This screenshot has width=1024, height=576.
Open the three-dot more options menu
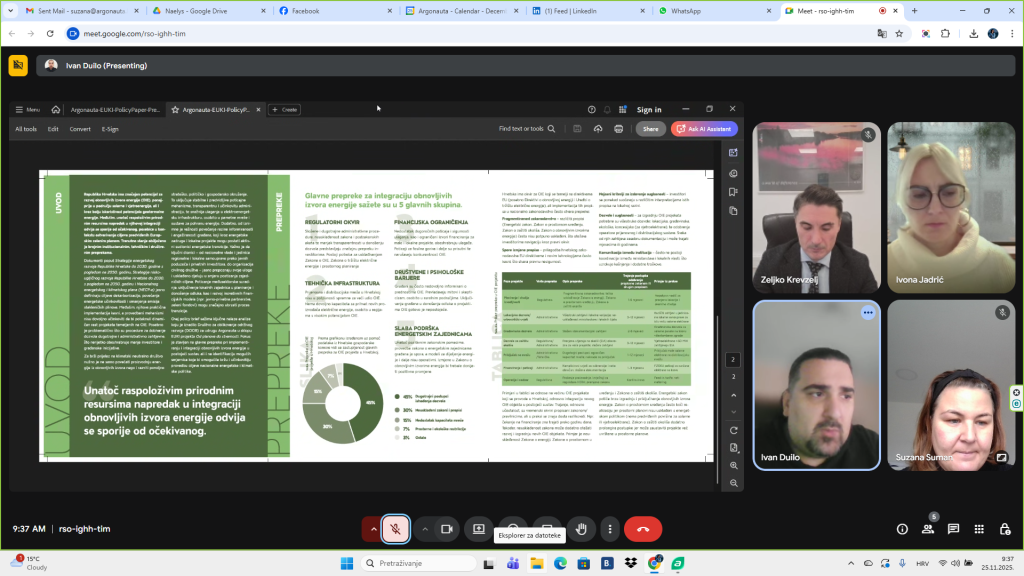[x=609, y=529]
